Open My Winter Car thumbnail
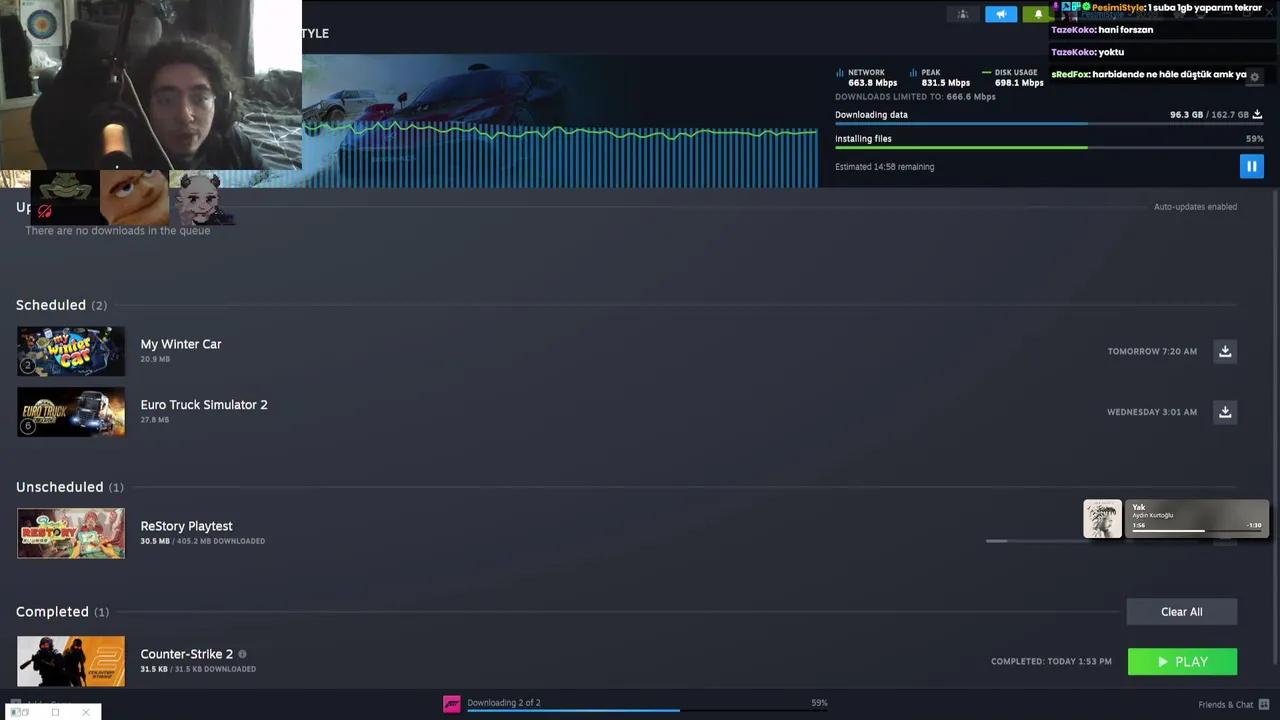The image size is (1280, 720). [71, 351]
